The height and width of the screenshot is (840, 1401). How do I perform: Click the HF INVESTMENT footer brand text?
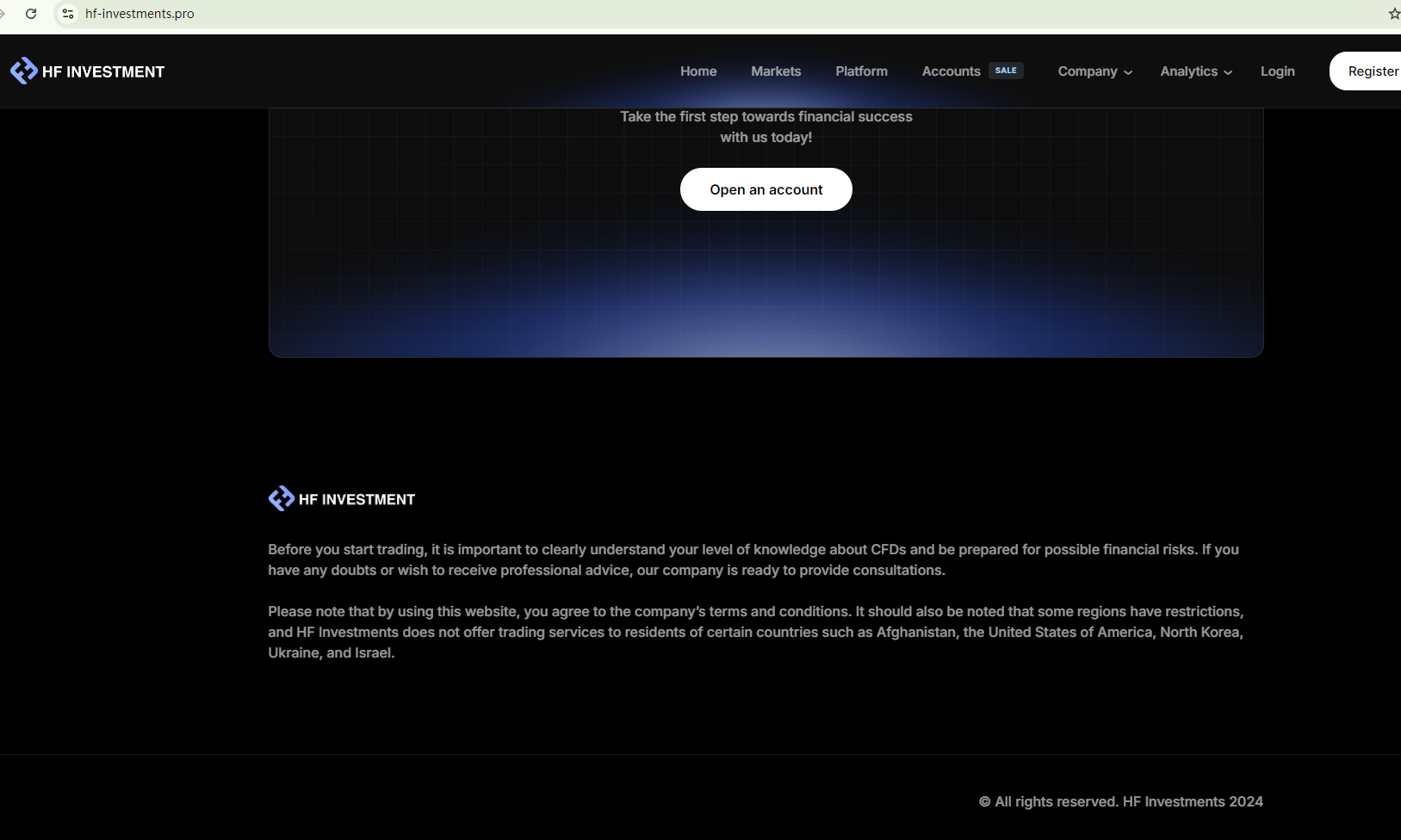(356, 499)
